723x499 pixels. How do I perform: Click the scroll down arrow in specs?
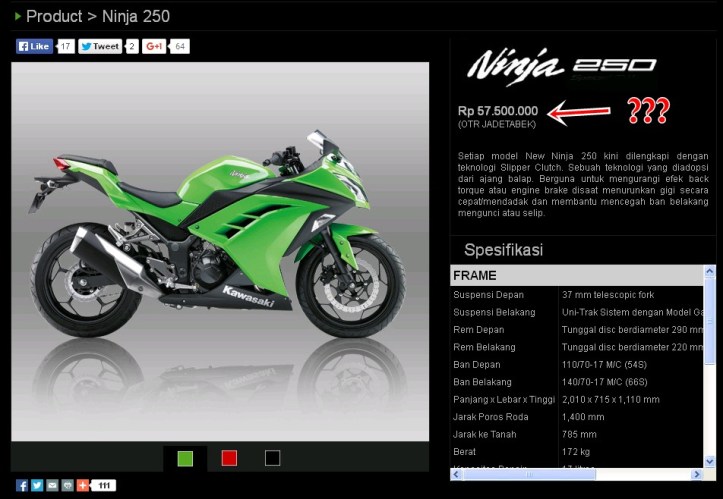710,460
